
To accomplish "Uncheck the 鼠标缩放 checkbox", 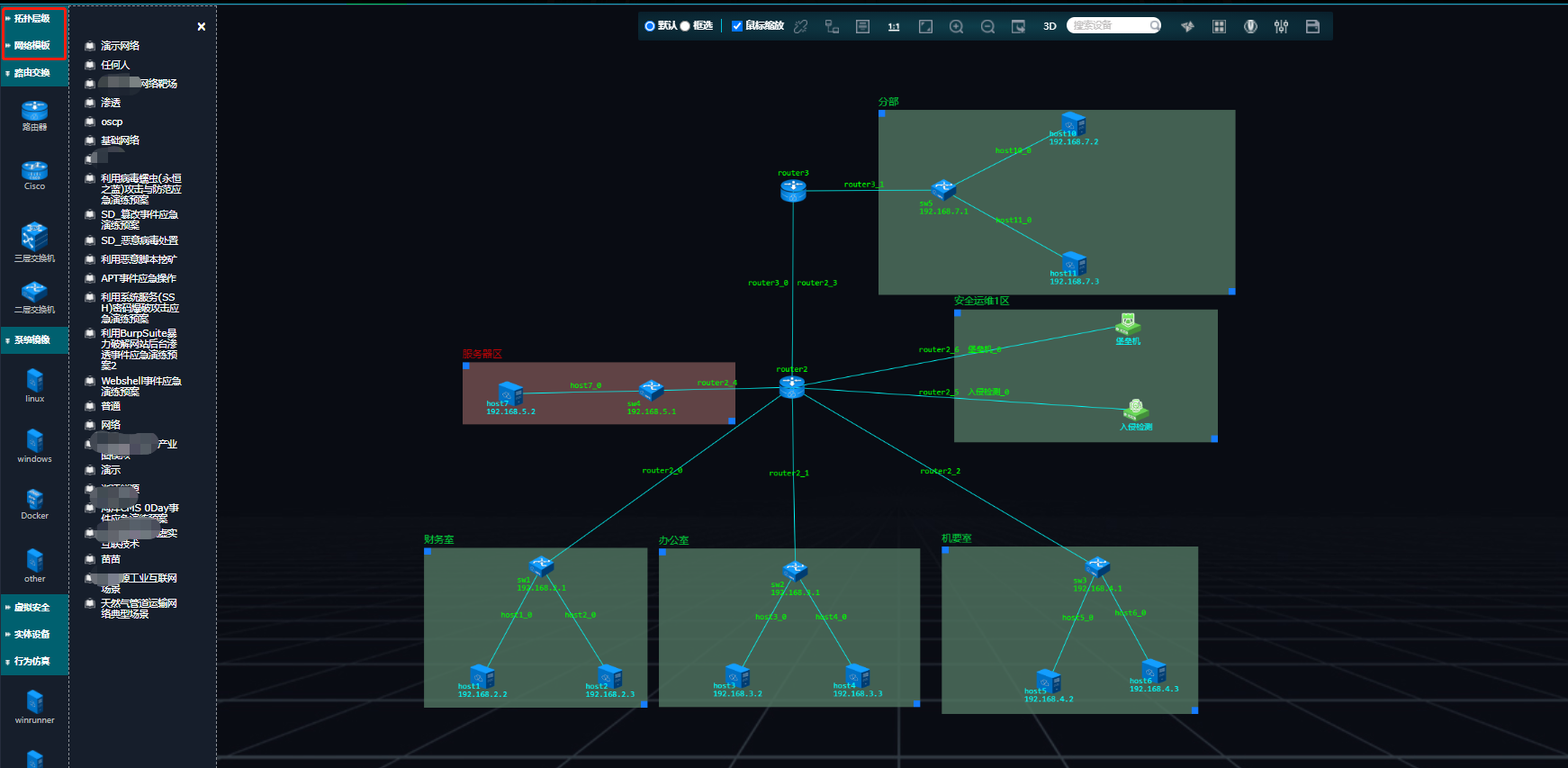I will (x=737, y=26).
